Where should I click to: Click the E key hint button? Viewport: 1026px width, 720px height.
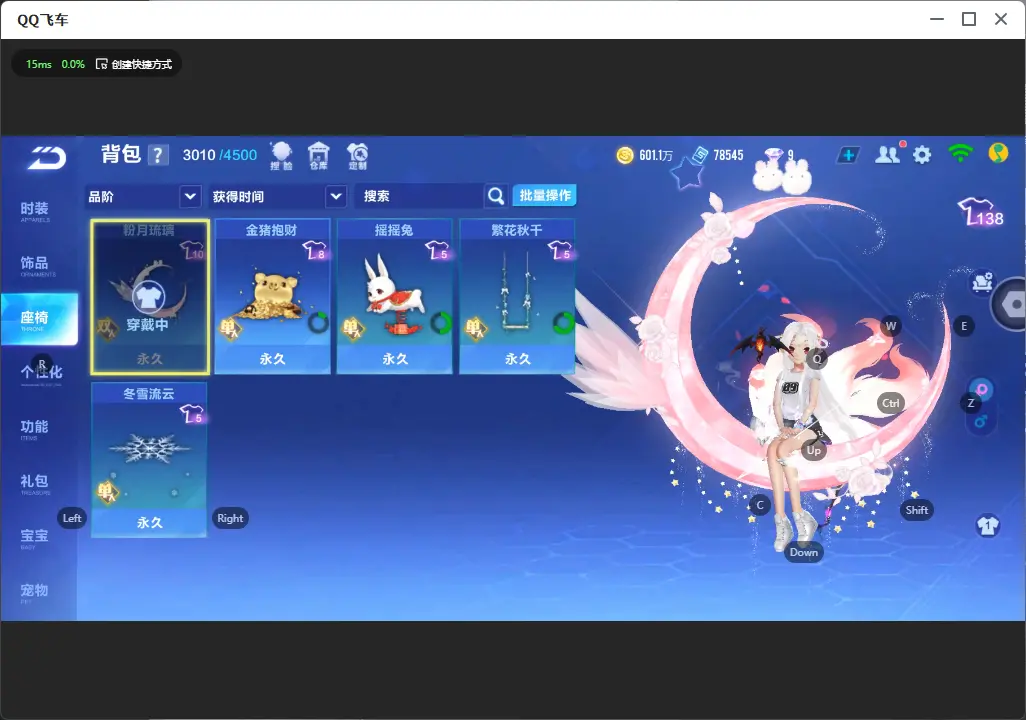coord(964,326)
